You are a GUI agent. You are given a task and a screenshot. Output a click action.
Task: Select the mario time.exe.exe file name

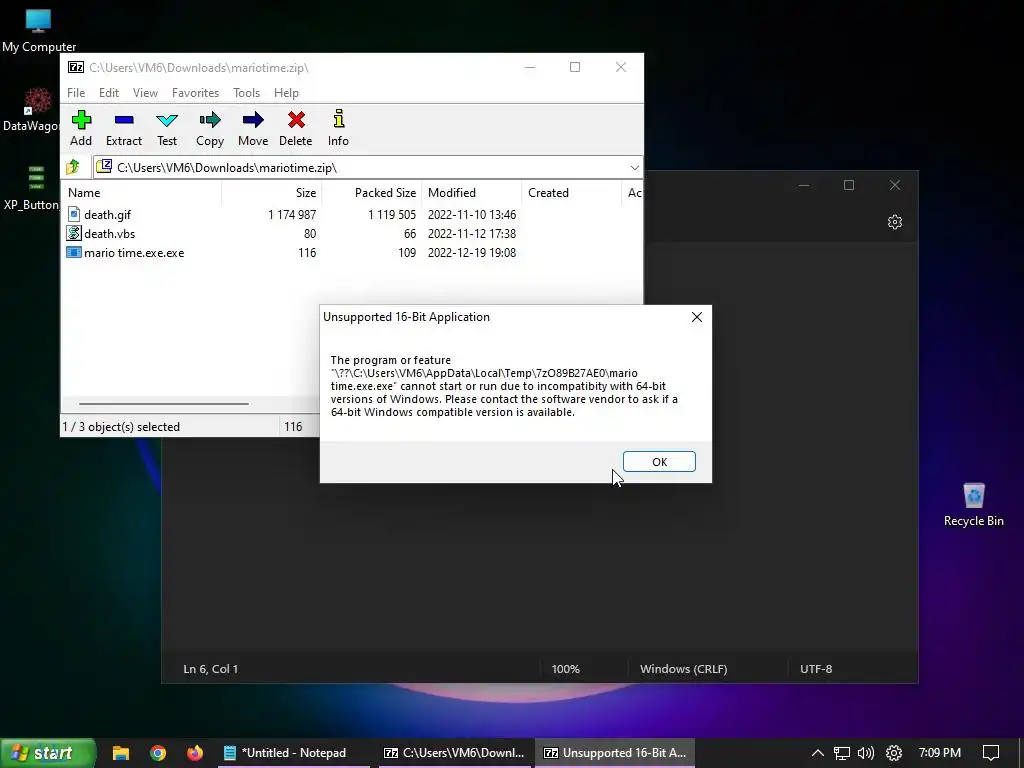(x=134, y=252)
